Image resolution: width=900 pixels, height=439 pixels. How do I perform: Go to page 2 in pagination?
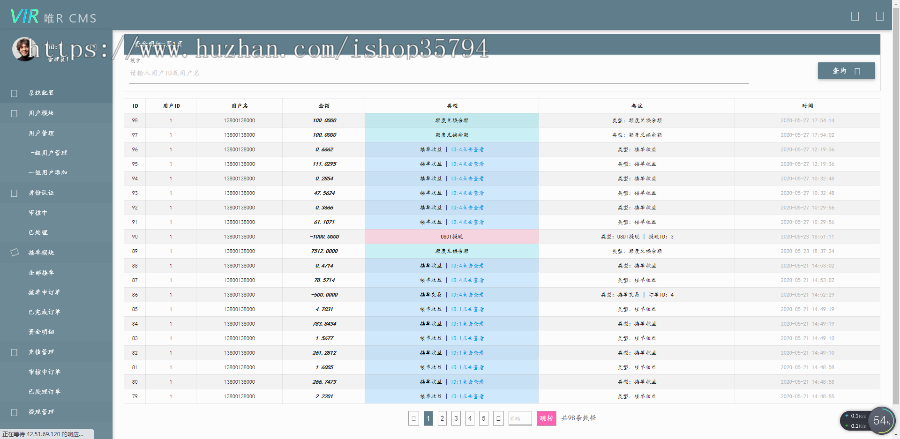(x=442, y=419)
